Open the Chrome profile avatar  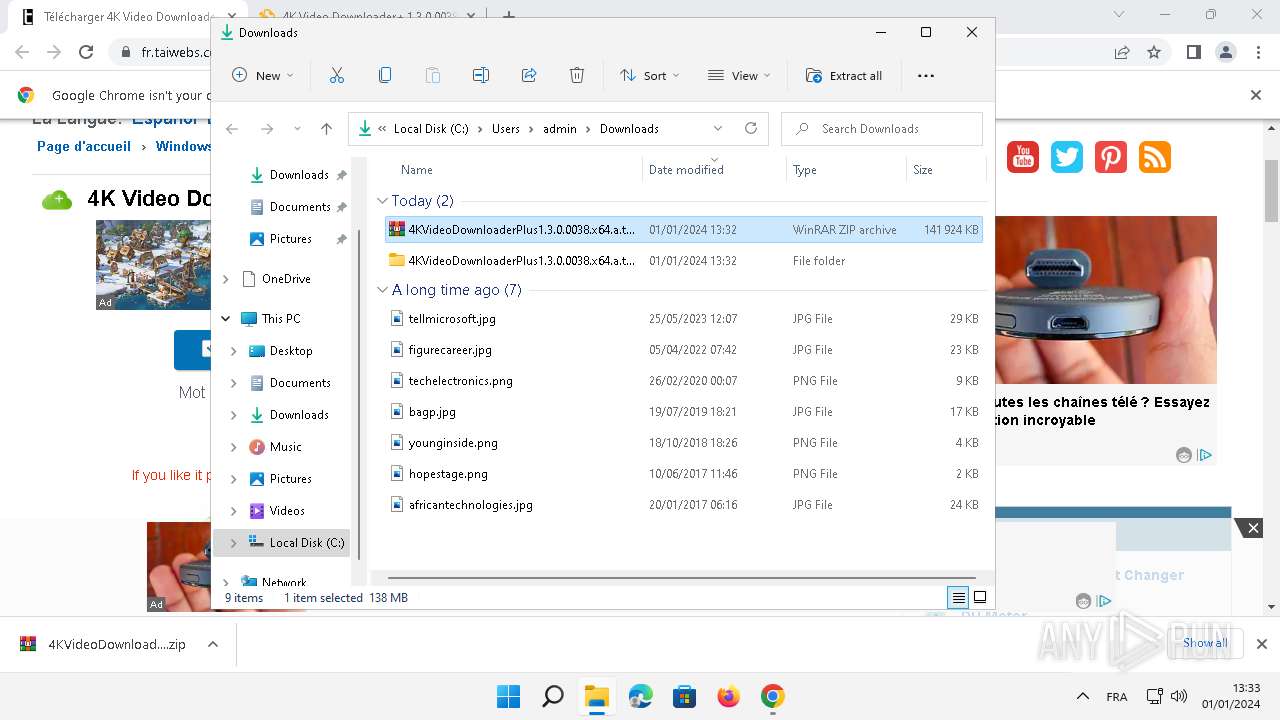(1226, 52)
